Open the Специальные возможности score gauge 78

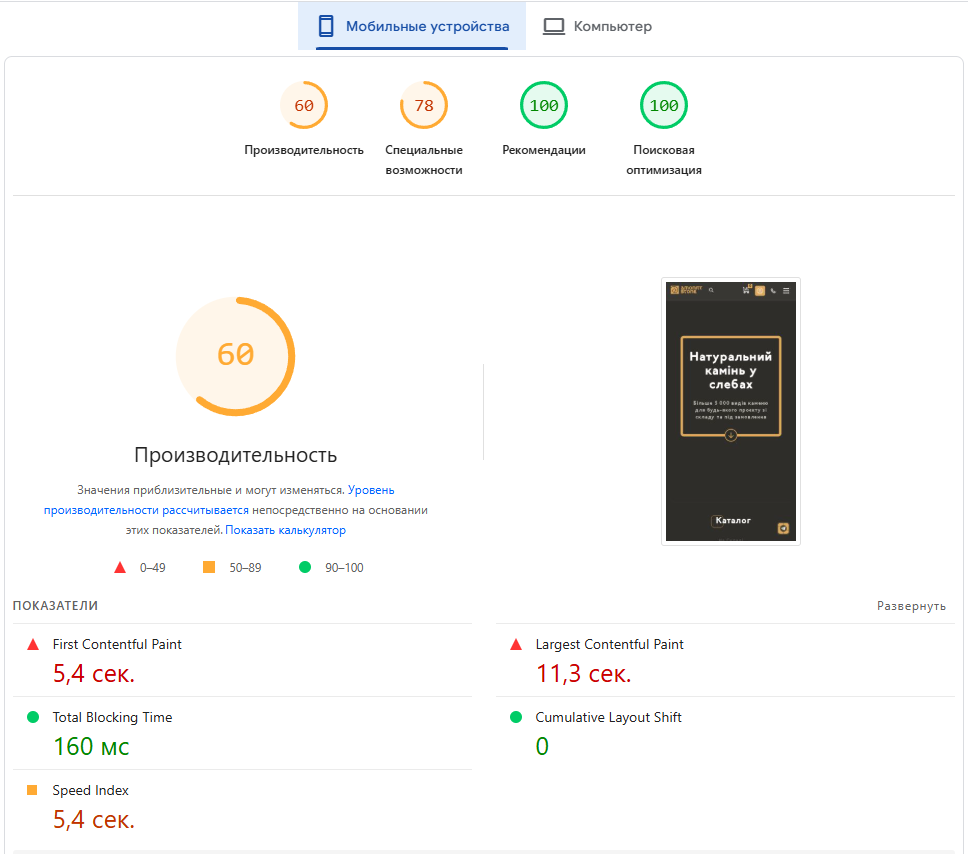click(424, 106)
